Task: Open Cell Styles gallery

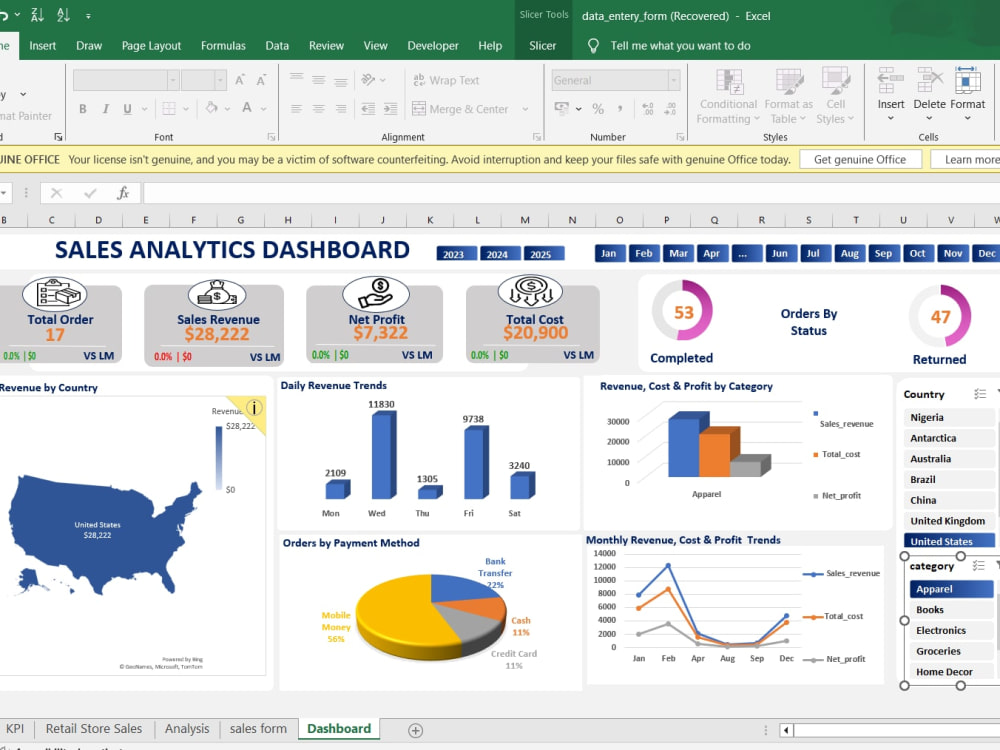Action: pyautogui.click(x=835, y=97)
